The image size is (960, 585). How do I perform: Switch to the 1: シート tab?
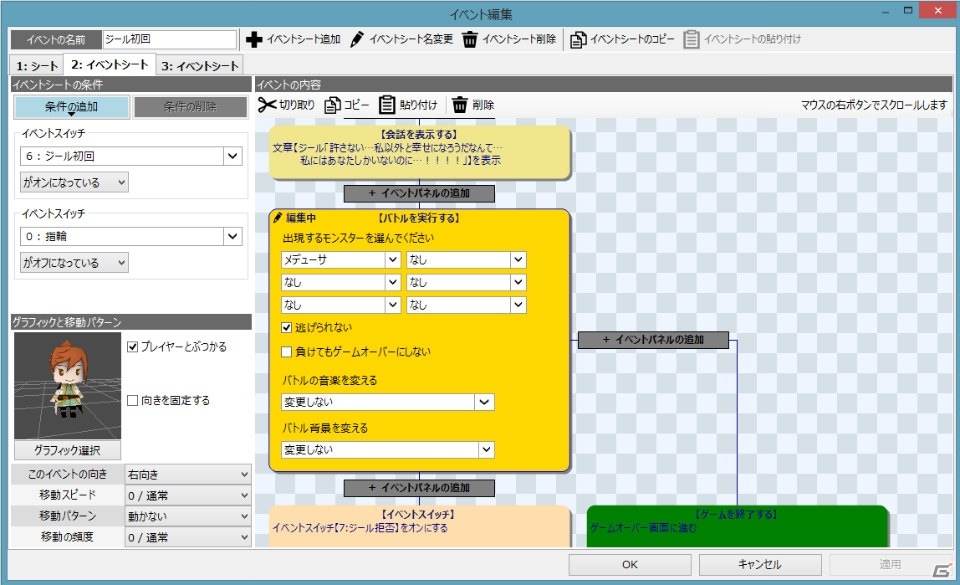[37, 65]
